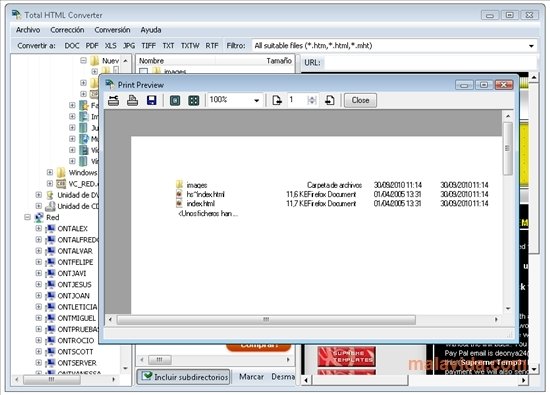
Task: Click the Close button in Print Preview
Action: click(360, 100)
